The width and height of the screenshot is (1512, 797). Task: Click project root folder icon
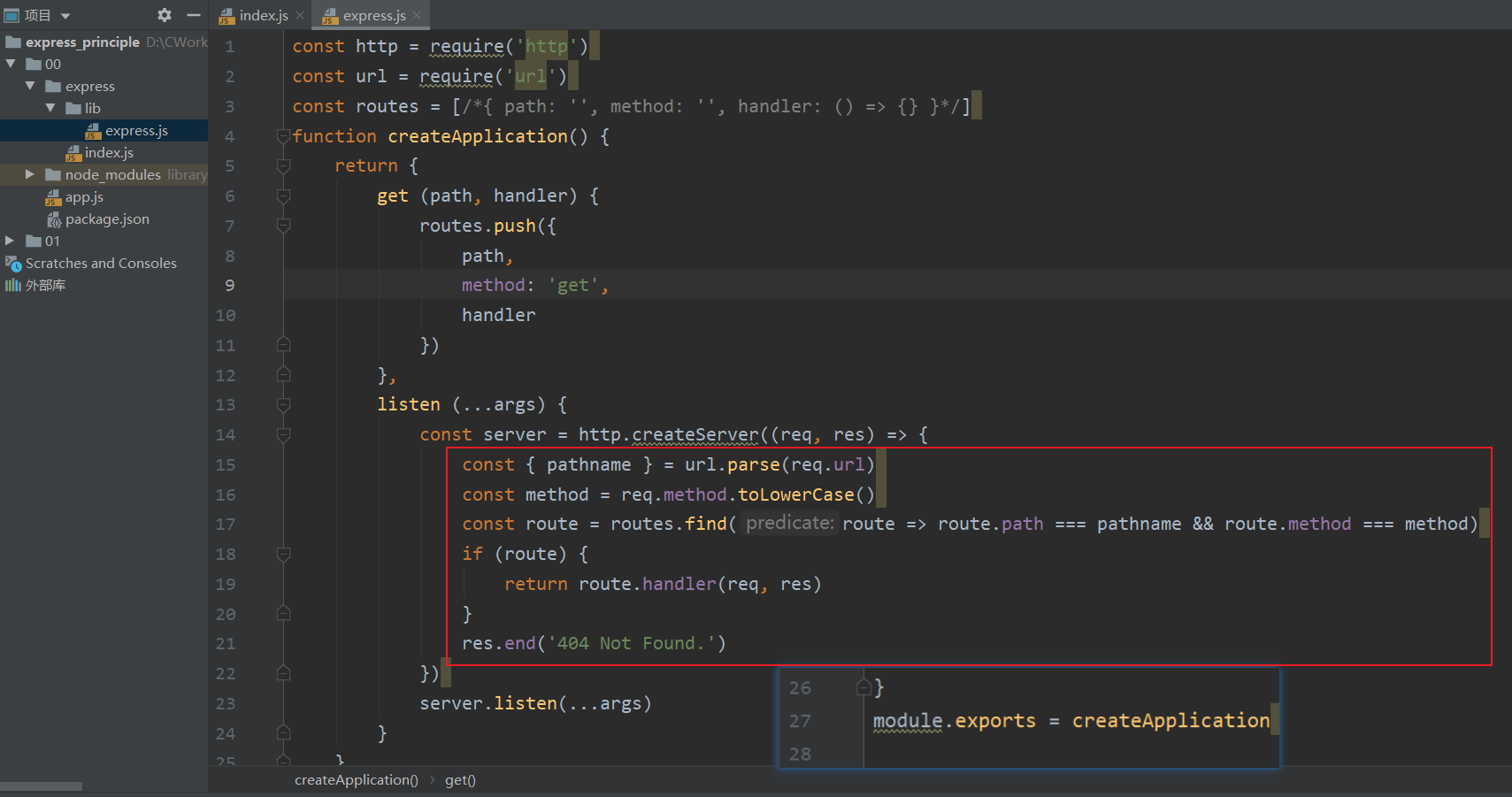tap(13, 42)
